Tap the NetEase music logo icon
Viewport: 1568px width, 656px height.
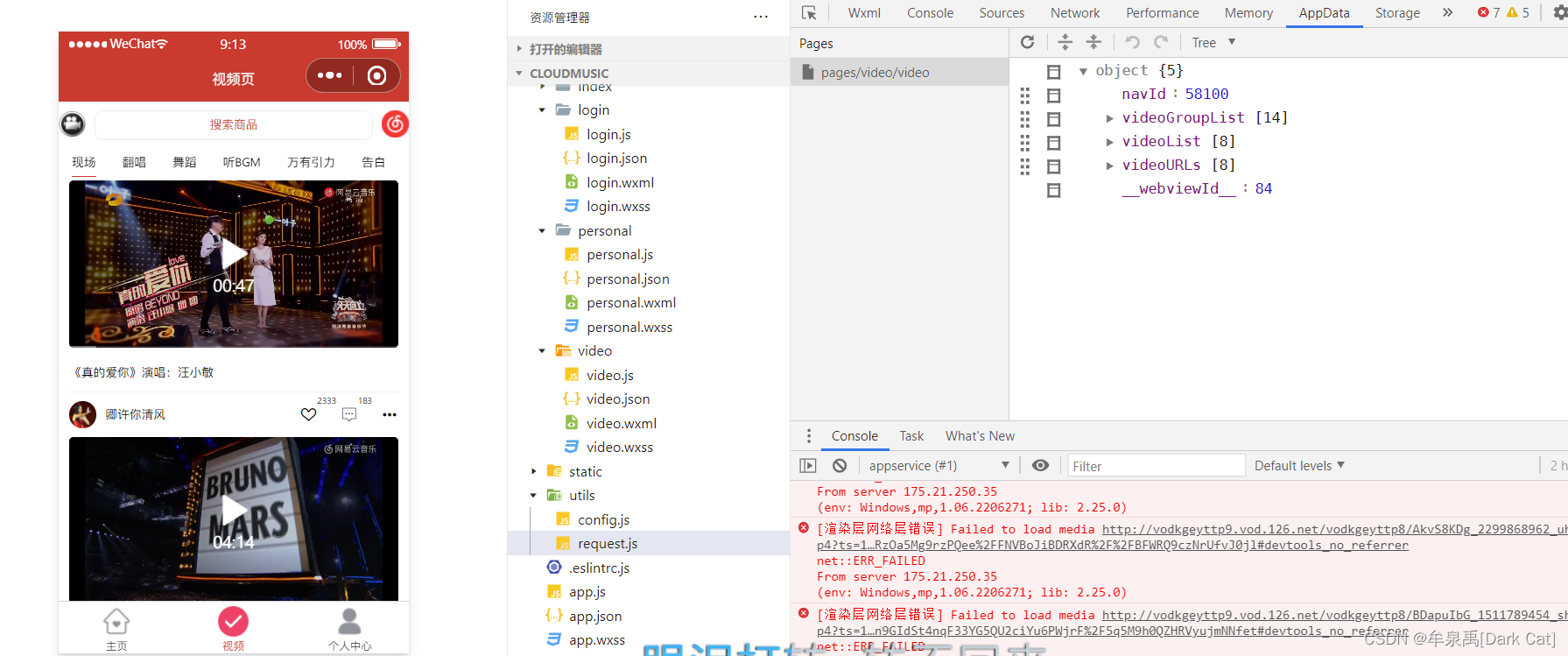[x=395, y=124]
